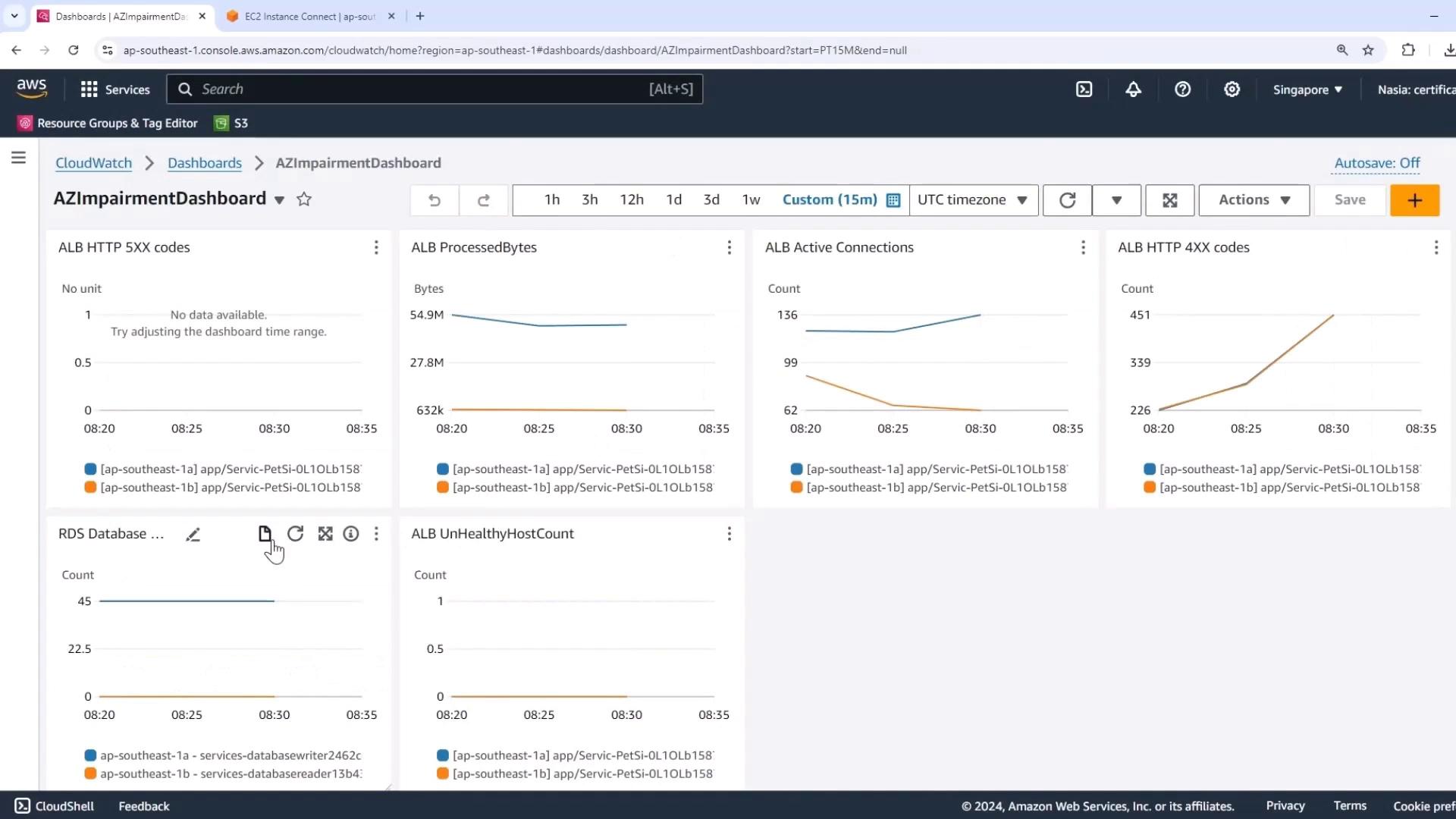Open widget menu for ALB UnHealthyHostCount
1456x819 pixels.
click(730, 534)
